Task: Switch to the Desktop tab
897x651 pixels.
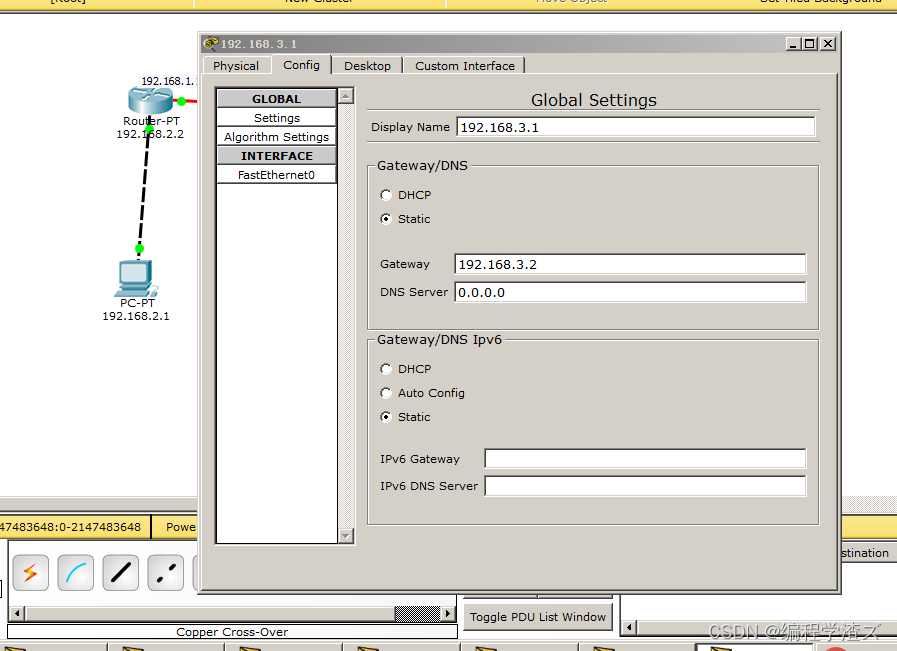Action: [367, 66]
